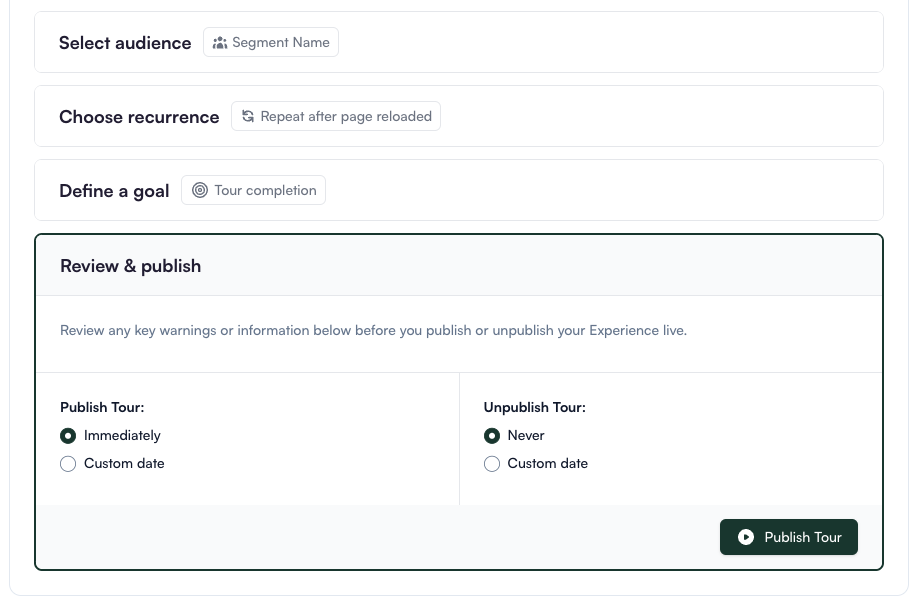921x608 pixels.
Task: Open the Repeat after page reloaded option
Action: tap(336, 116)
